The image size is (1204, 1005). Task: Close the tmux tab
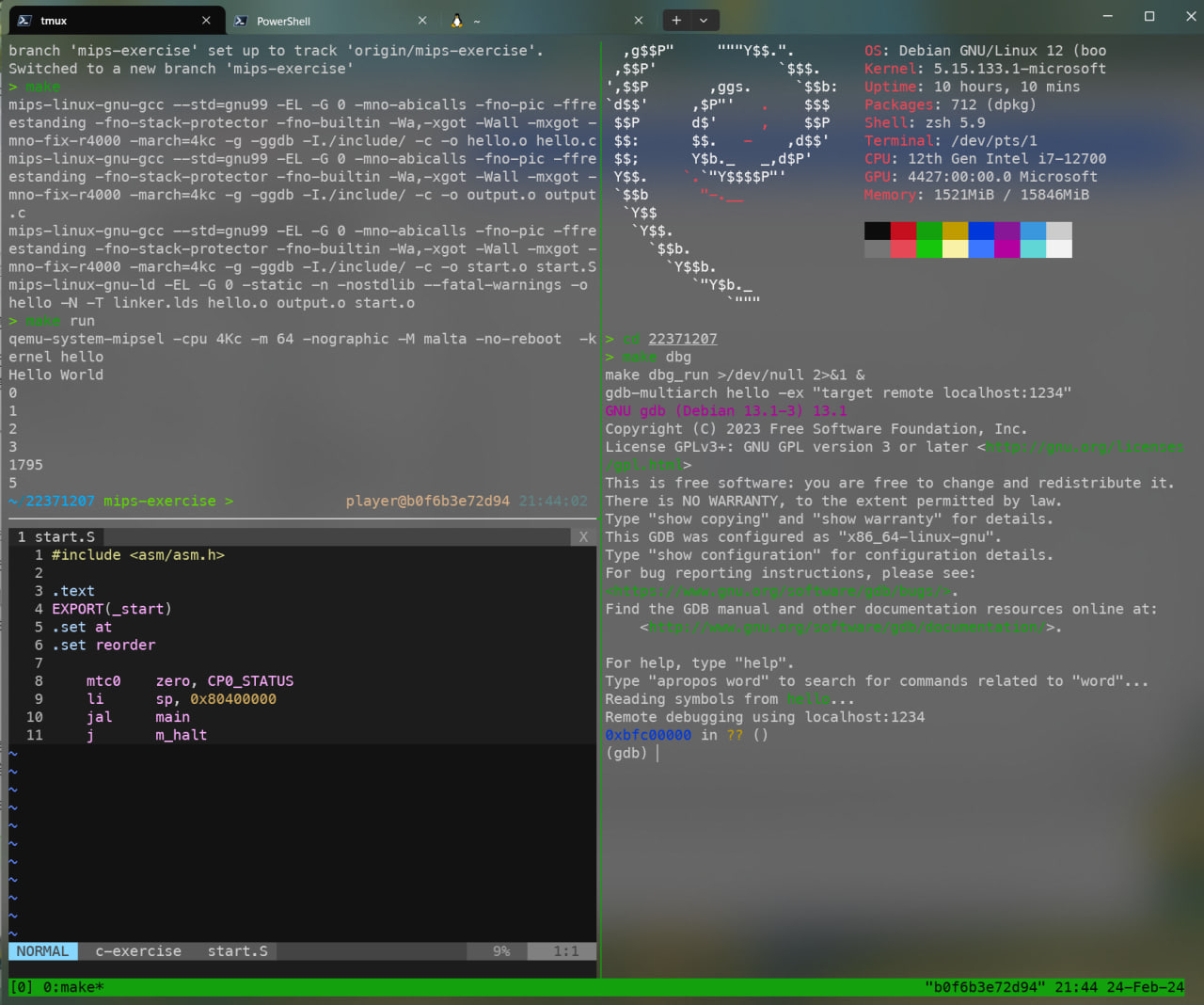point(206,20)
